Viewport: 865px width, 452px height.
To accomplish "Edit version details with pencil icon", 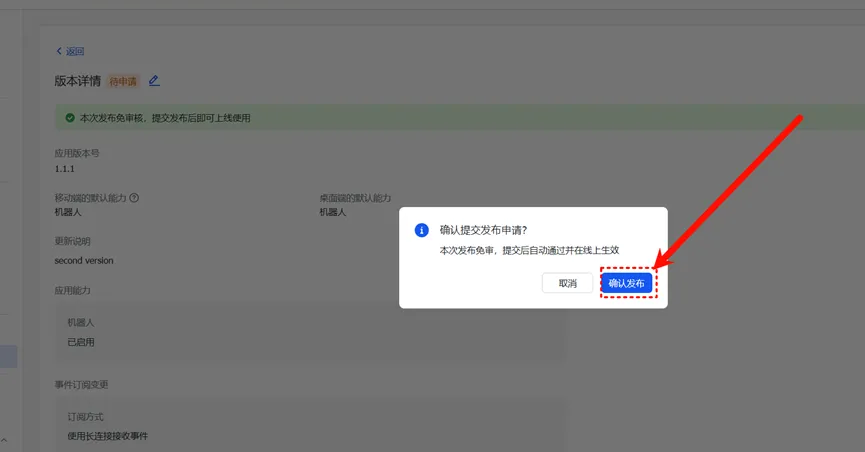I will tap(154, 81).
